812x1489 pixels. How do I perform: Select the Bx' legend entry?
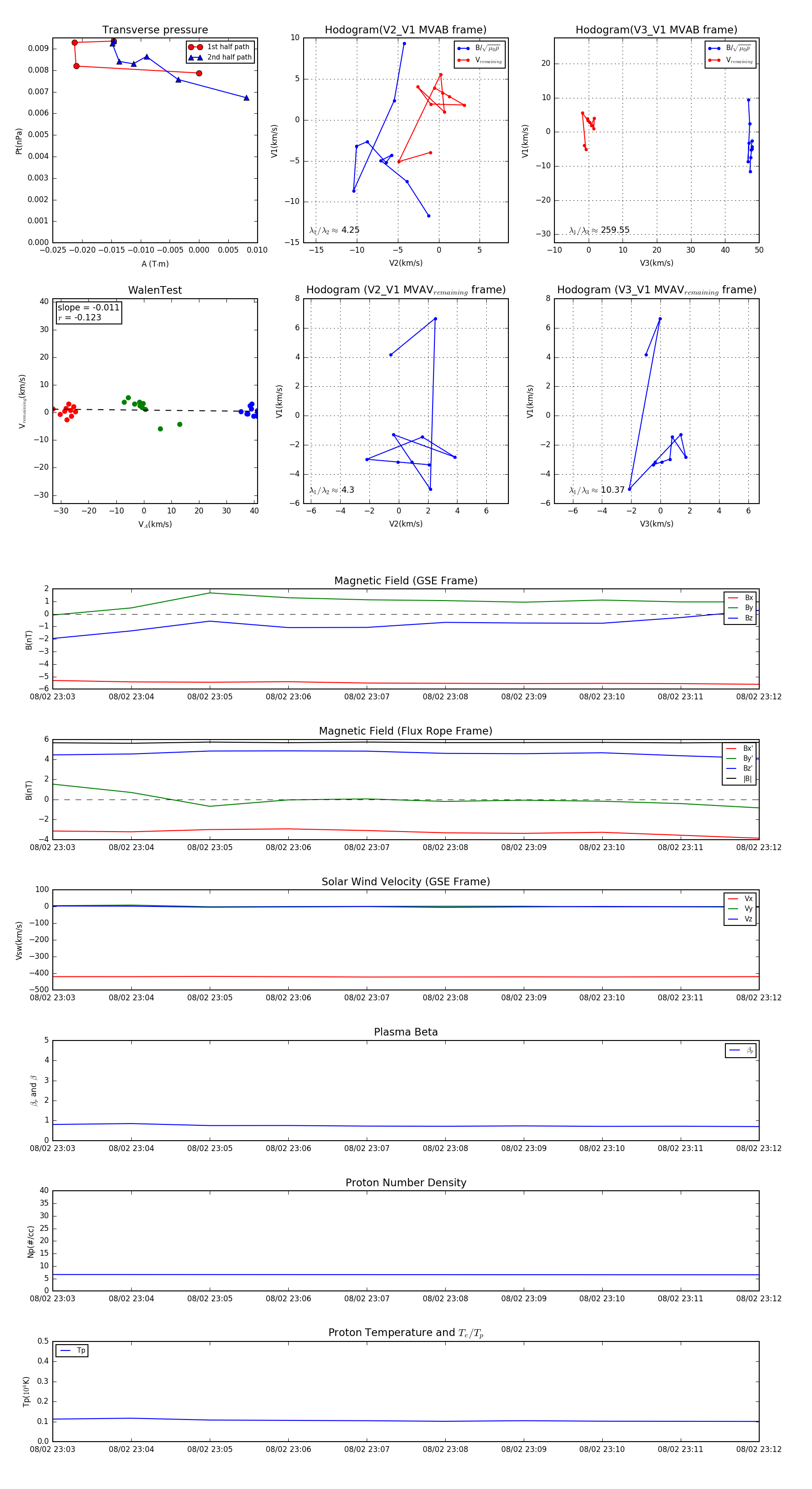tap(739, 748)
